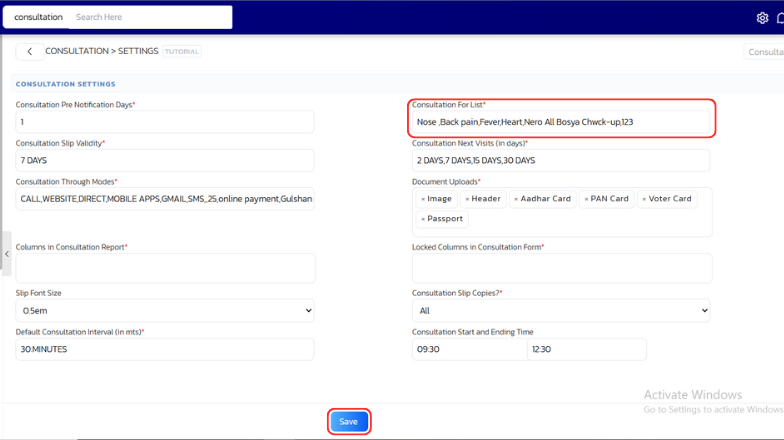The height and width of the screenshot is (440, 784).
Task: Open Consultation Slip Copies dropdown
Action: [561, 311]
